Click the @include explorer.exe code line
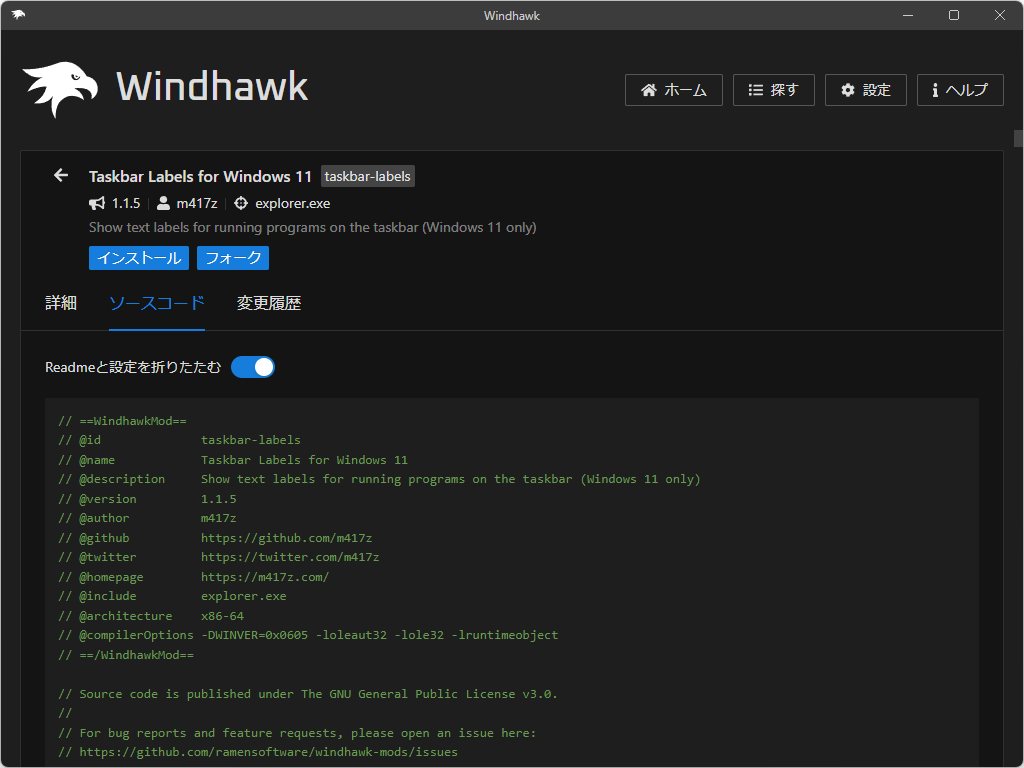This screenshot has width=1024, height=768. [x=172, y=596]
